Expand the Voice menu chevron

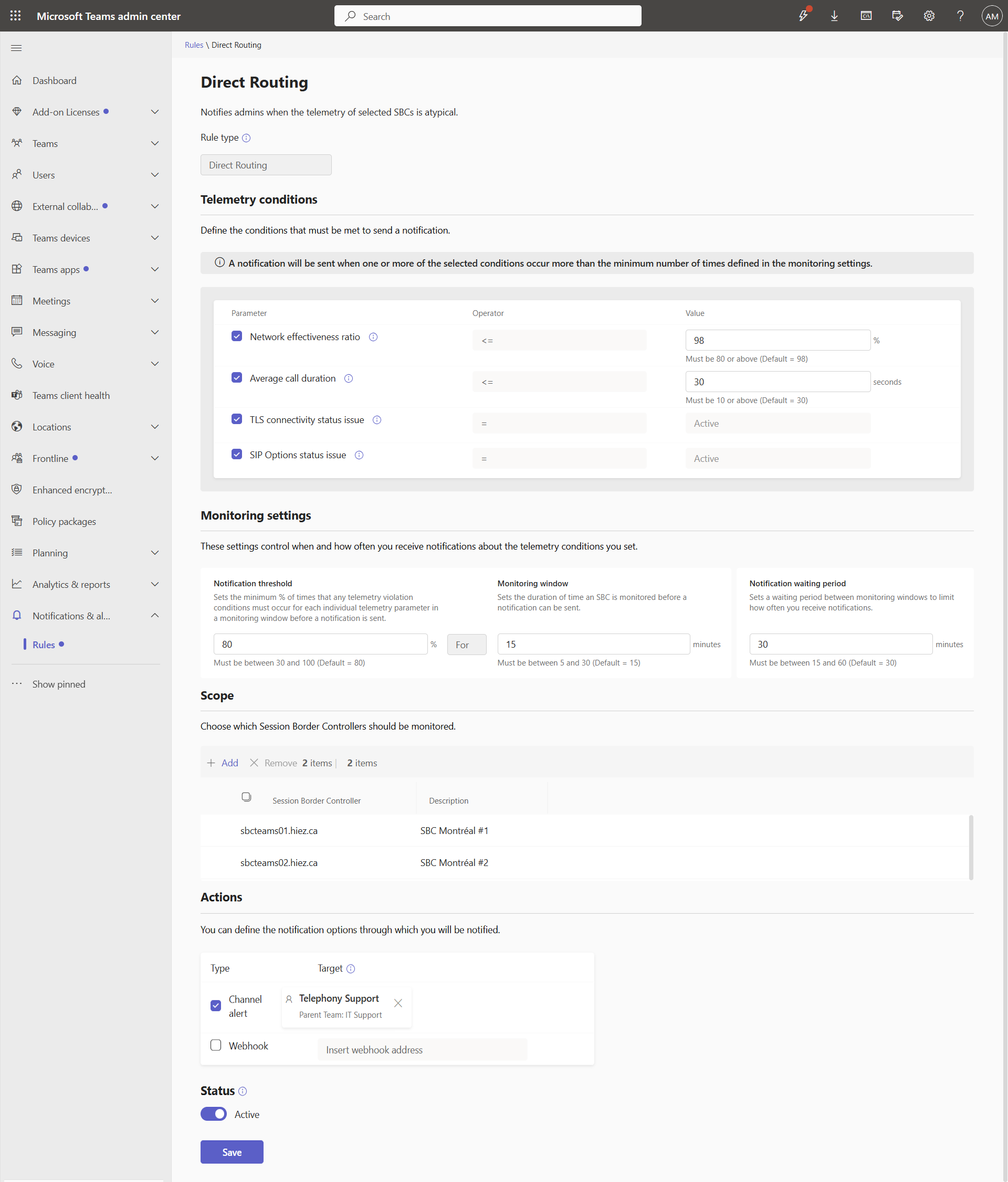point(154,364)
